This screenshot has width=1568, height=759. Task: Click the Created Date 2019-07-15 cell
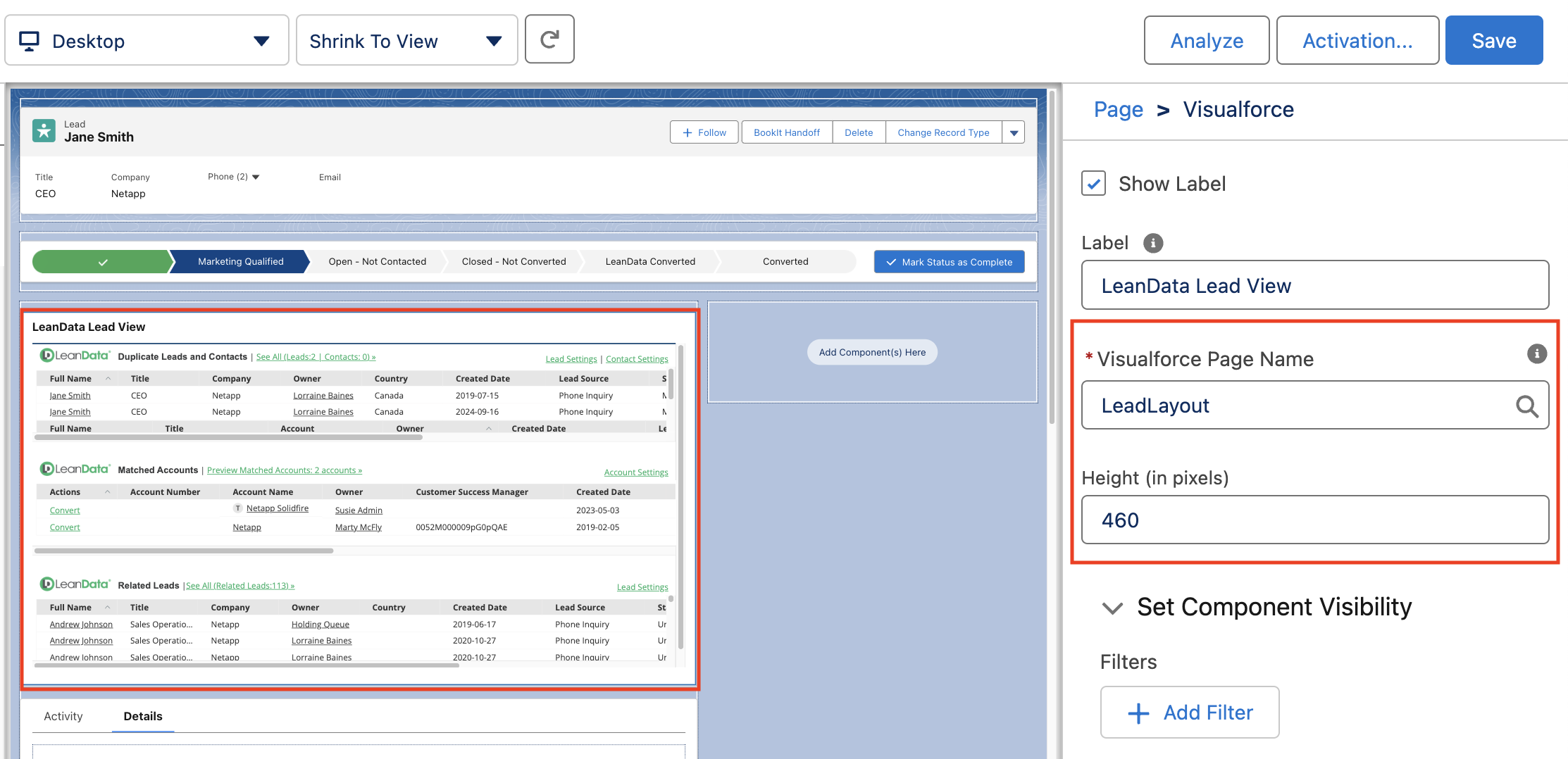click(477, 396)
